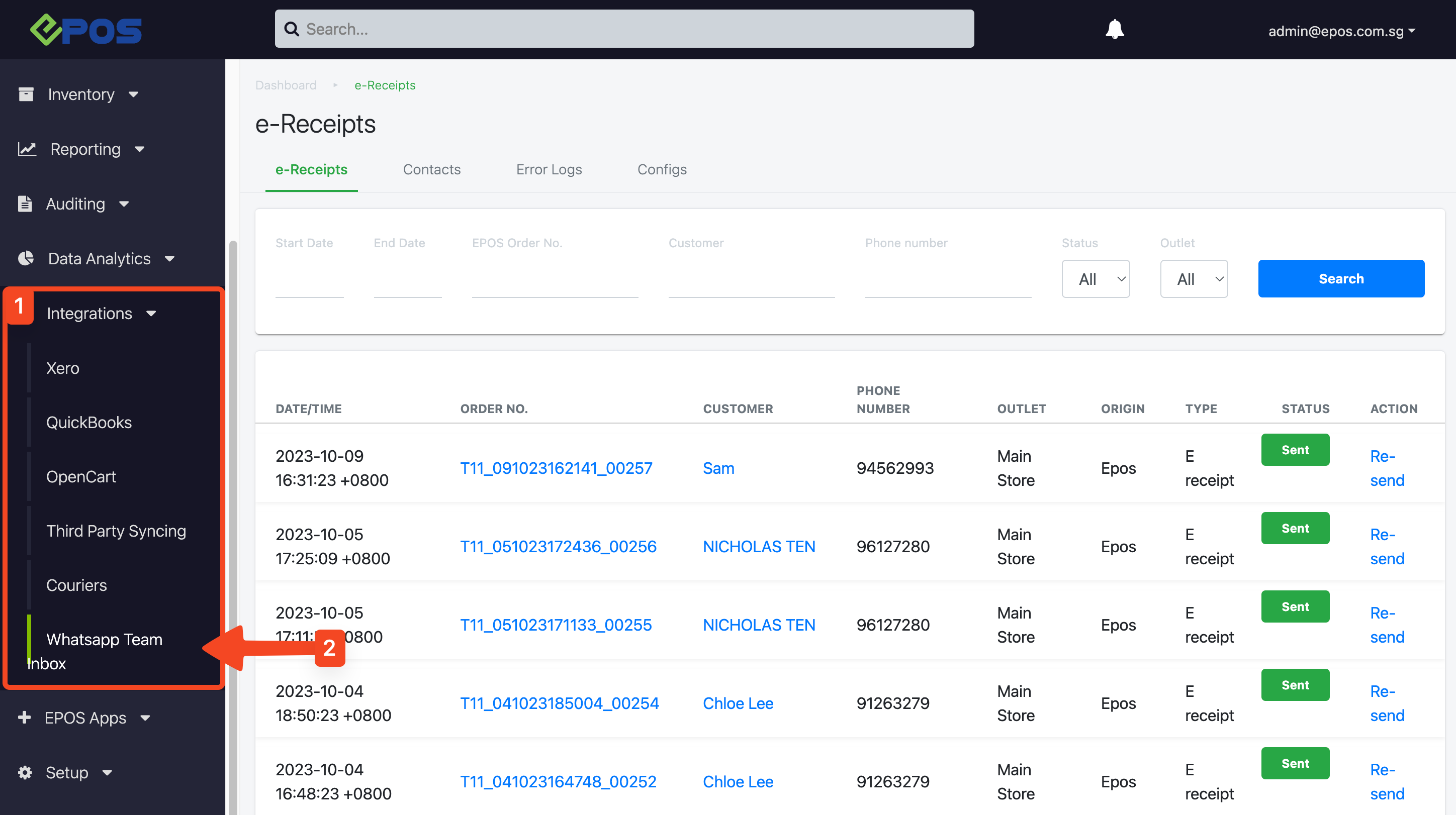Open the admin@epos.com.sg account menu

point(1341,31)
